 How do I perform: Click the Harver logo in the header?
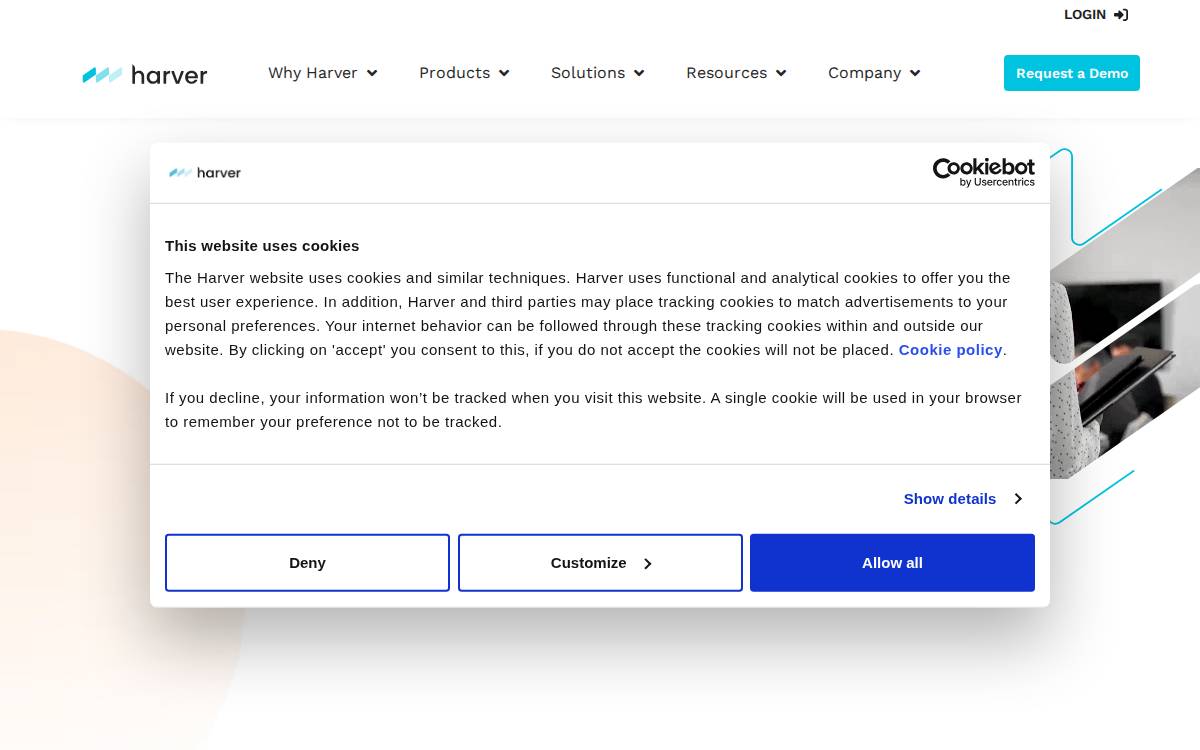(x=145, y=75)
